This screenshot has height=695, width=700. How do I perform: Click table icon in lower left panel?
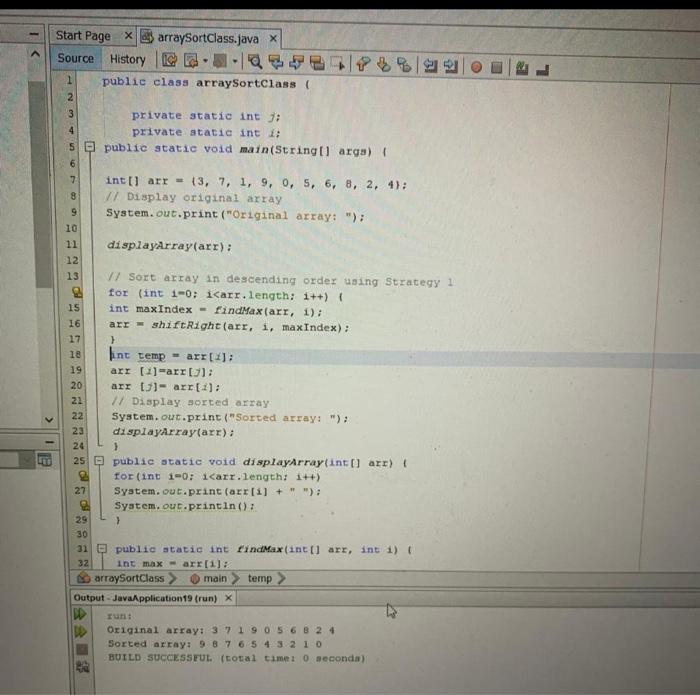click(x=45, y=459)
